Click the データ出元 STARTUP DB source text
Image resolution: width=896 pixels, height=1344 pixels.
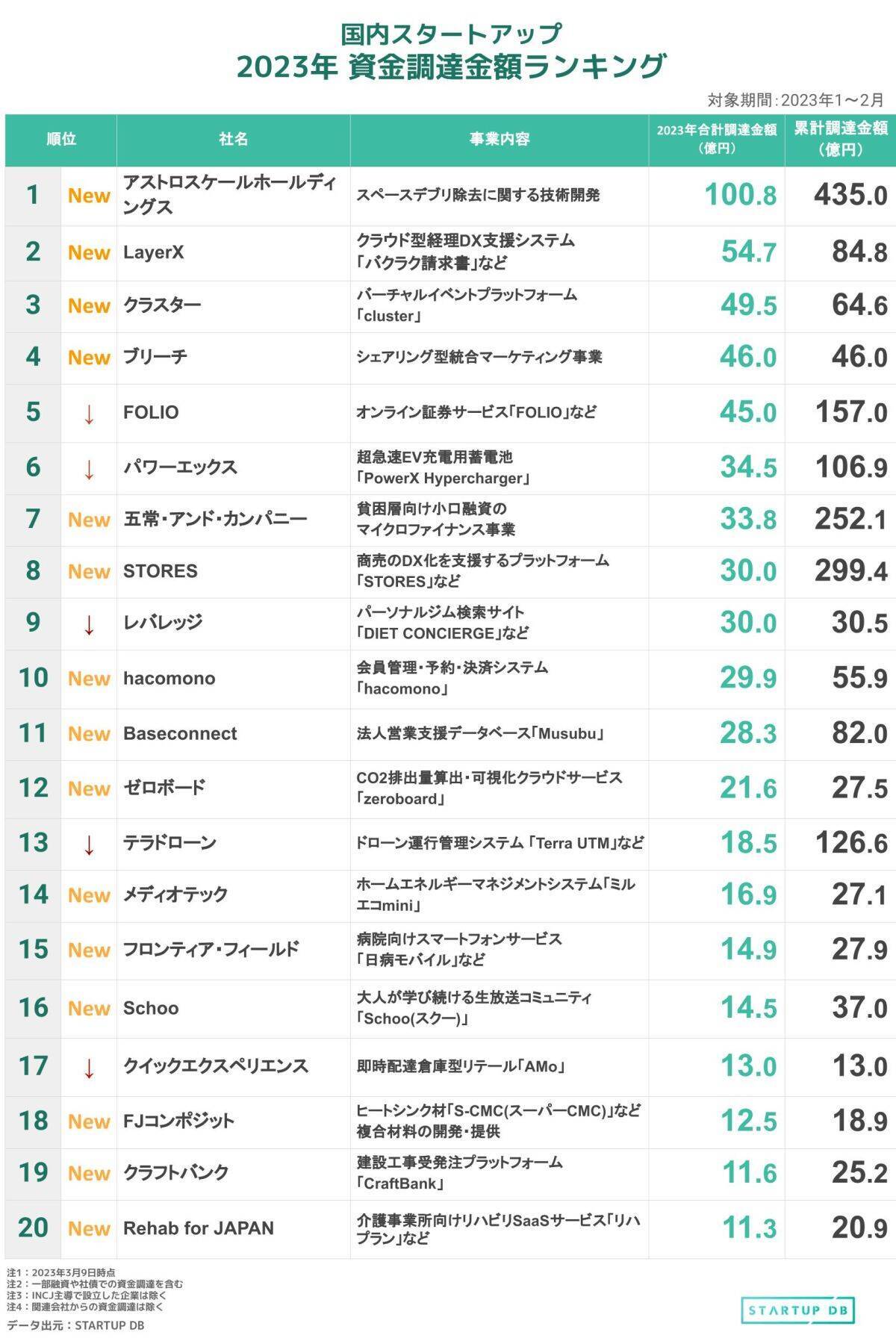pos(75,1325)
